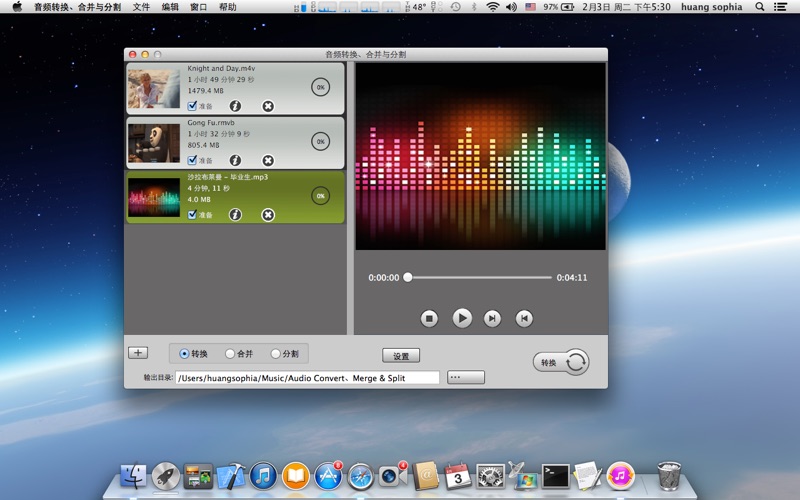Remove Knight and Day.m4v from the list

pyautogui.click(x=268, y=106)
